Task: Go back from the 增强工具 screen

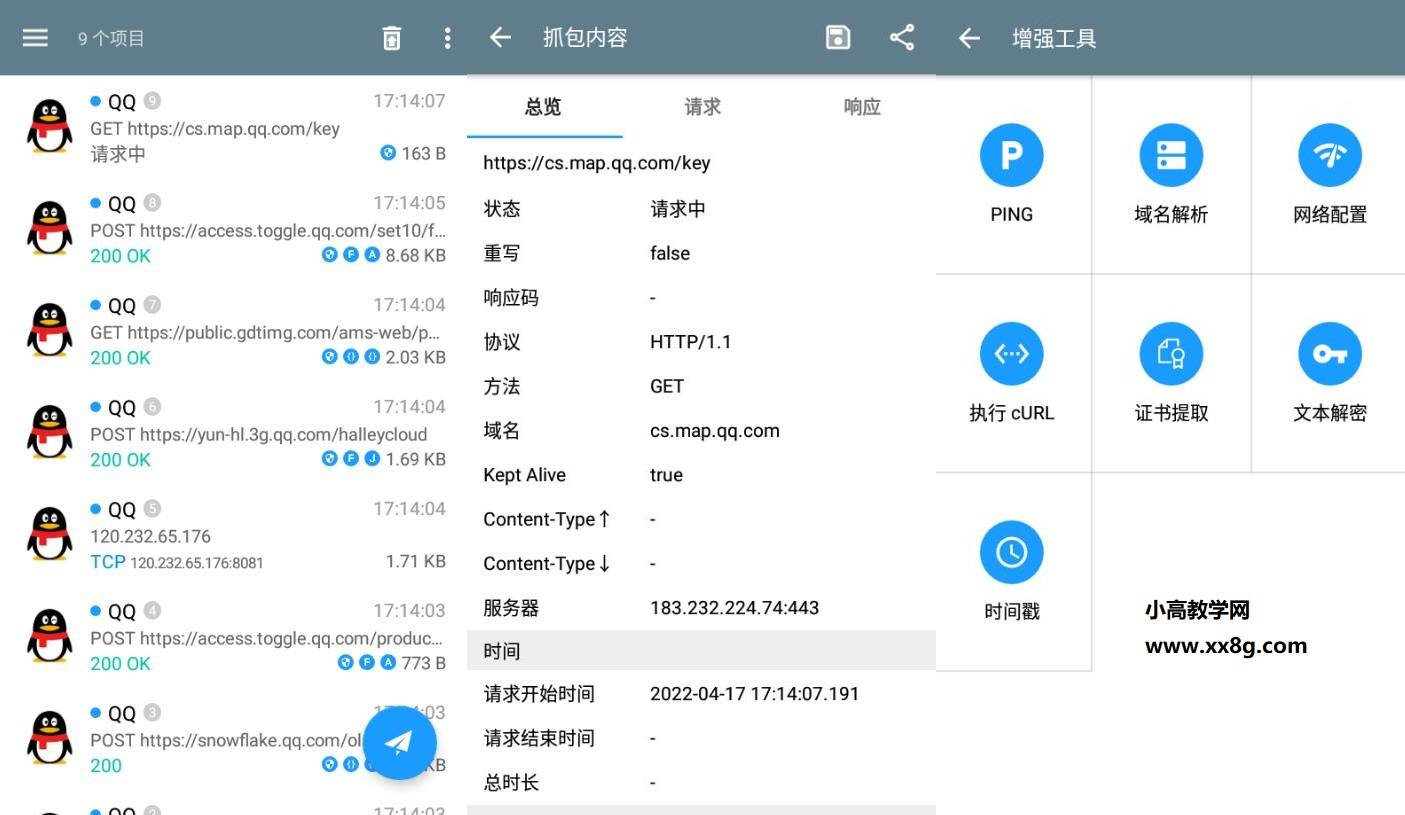Action: pos(968,37)
